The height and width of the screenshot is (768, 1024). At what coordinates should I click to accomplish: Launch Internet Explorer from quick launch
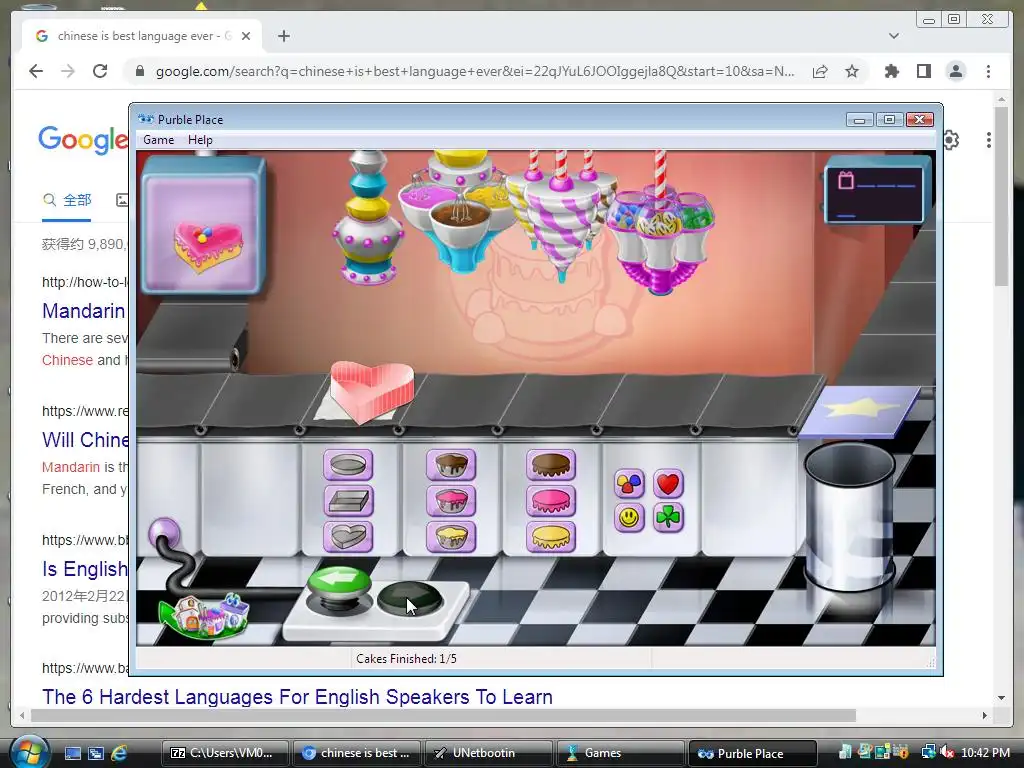click(119, 753)
